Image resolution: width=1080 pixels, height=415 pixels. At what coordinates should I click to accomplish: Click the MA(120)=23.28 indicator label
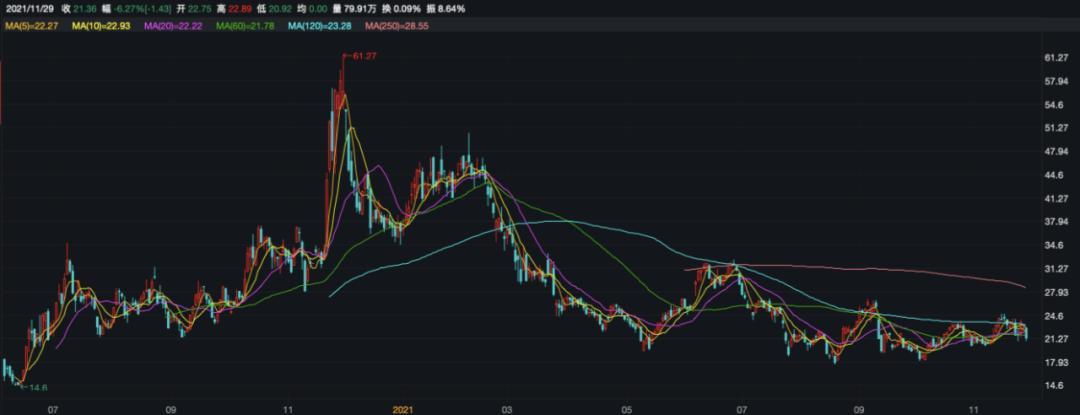point(319,26)
